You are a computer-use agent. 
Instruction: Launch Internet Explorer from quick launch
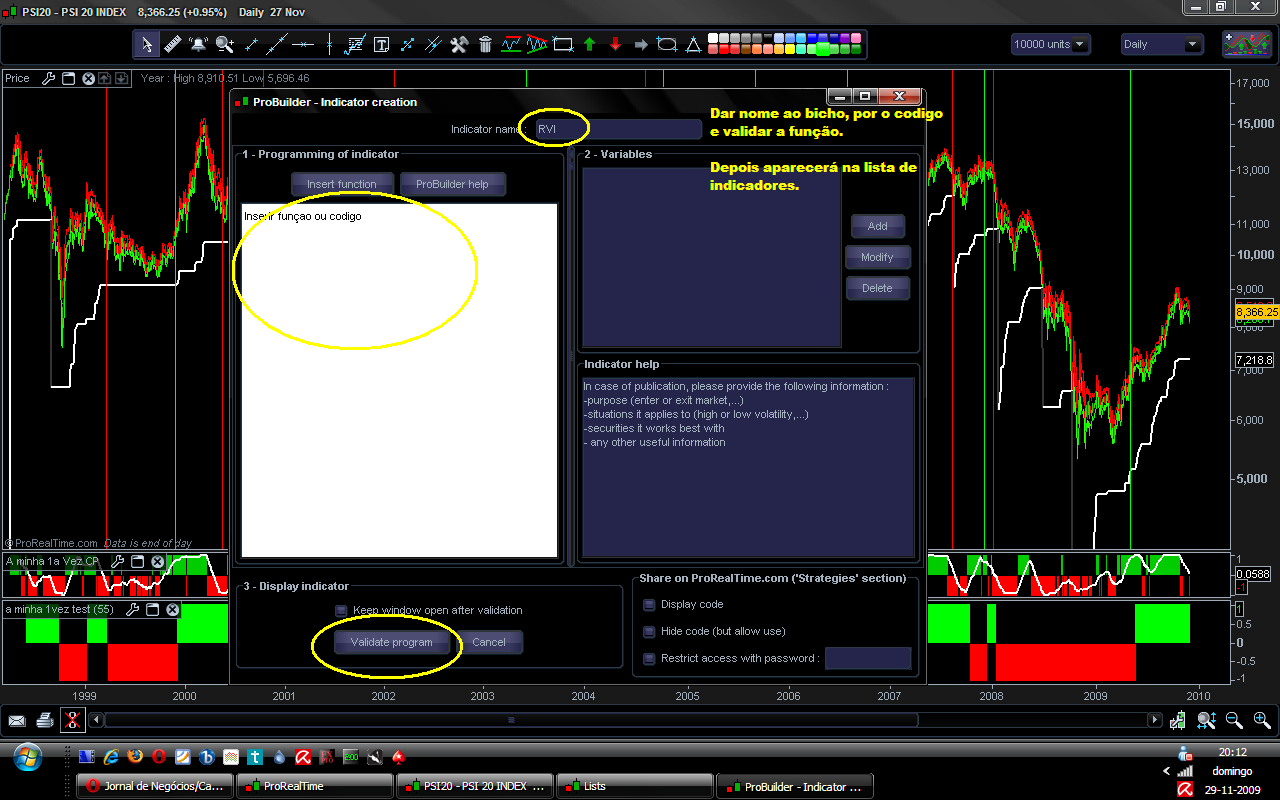coord(110,756)
